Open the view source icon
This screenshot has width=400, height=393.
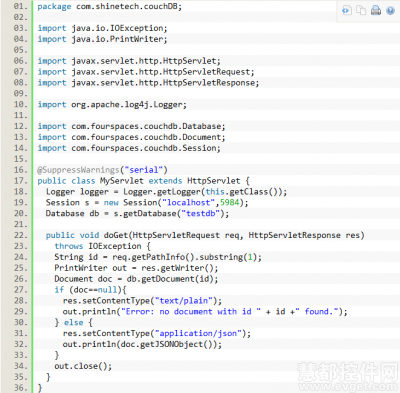347,11
